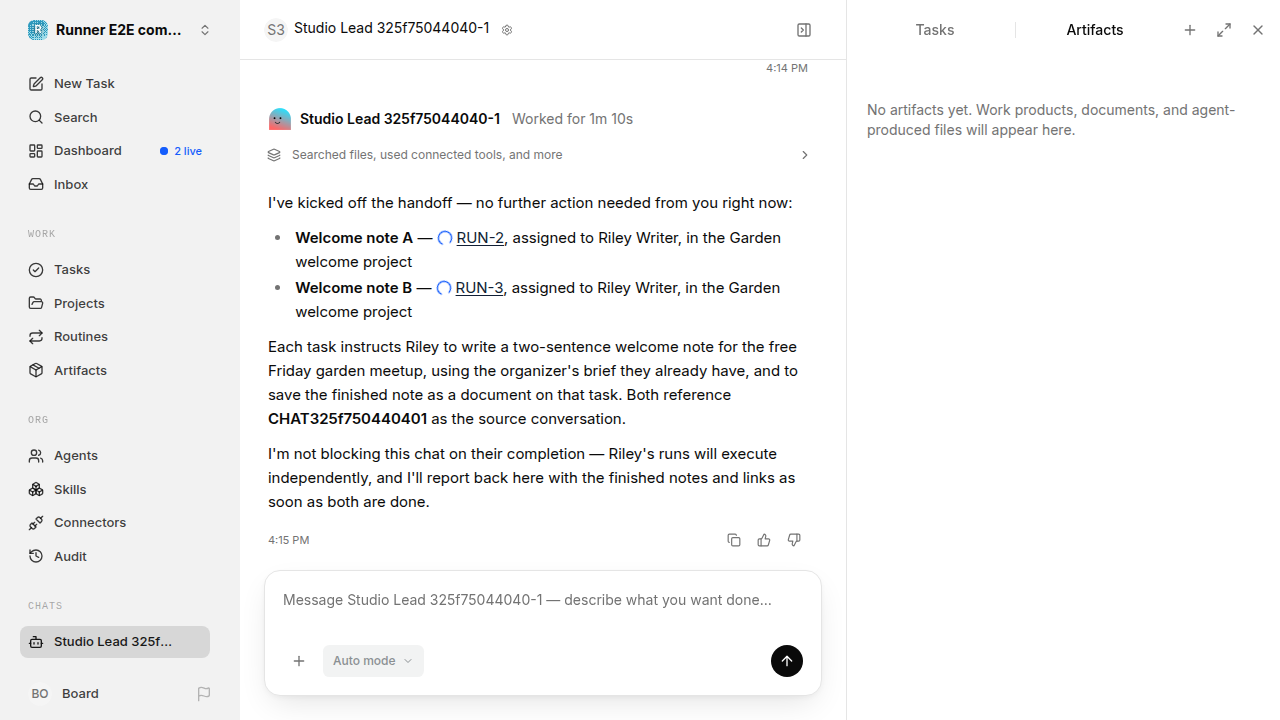Switch to the Artifacts panel tab
This screenshot has width=1280, height=720.
pyautogui.click(x=1095, y=30)
